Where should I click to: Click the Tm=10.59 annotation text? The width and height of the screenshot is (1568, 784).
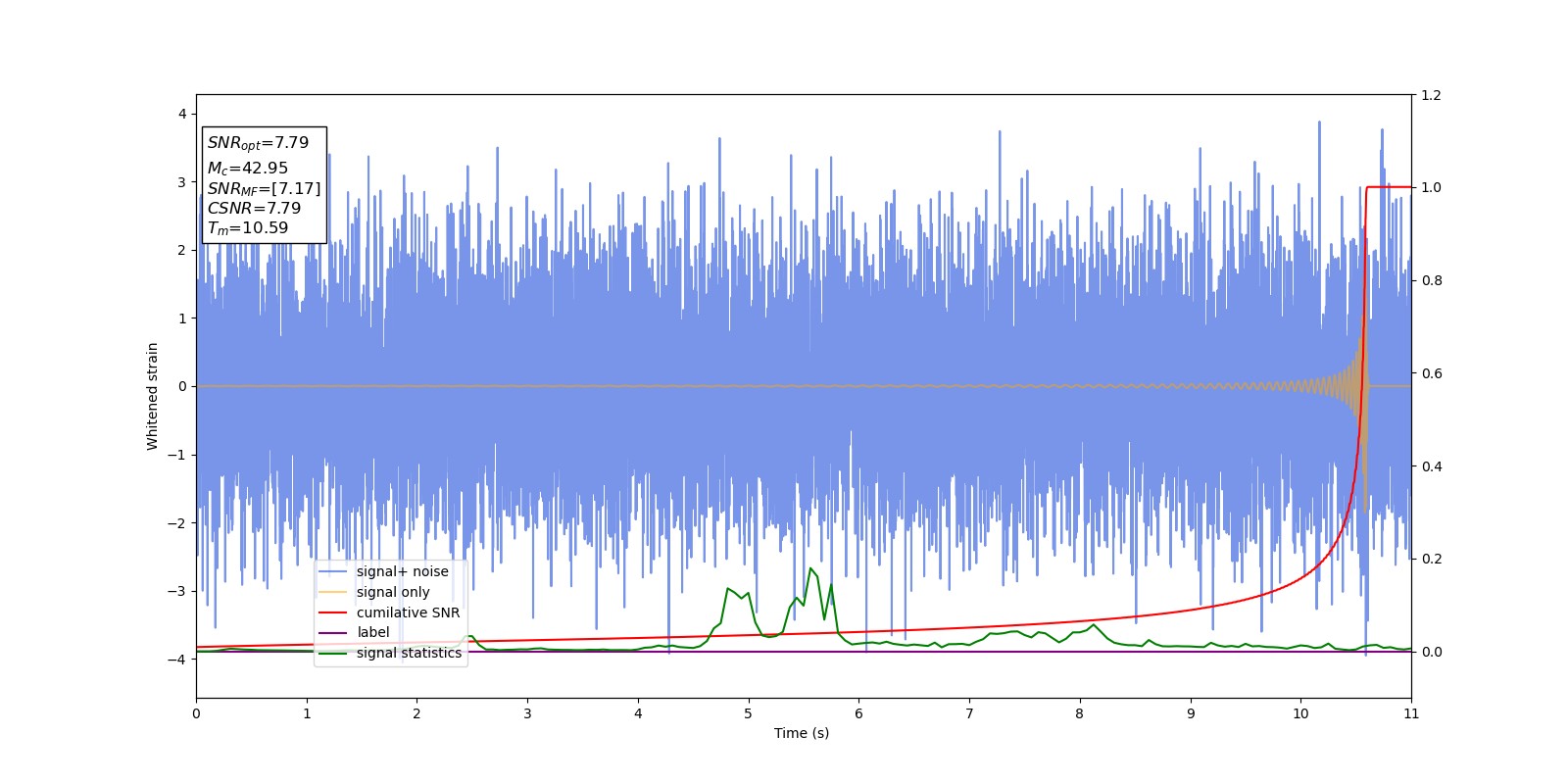247,228
